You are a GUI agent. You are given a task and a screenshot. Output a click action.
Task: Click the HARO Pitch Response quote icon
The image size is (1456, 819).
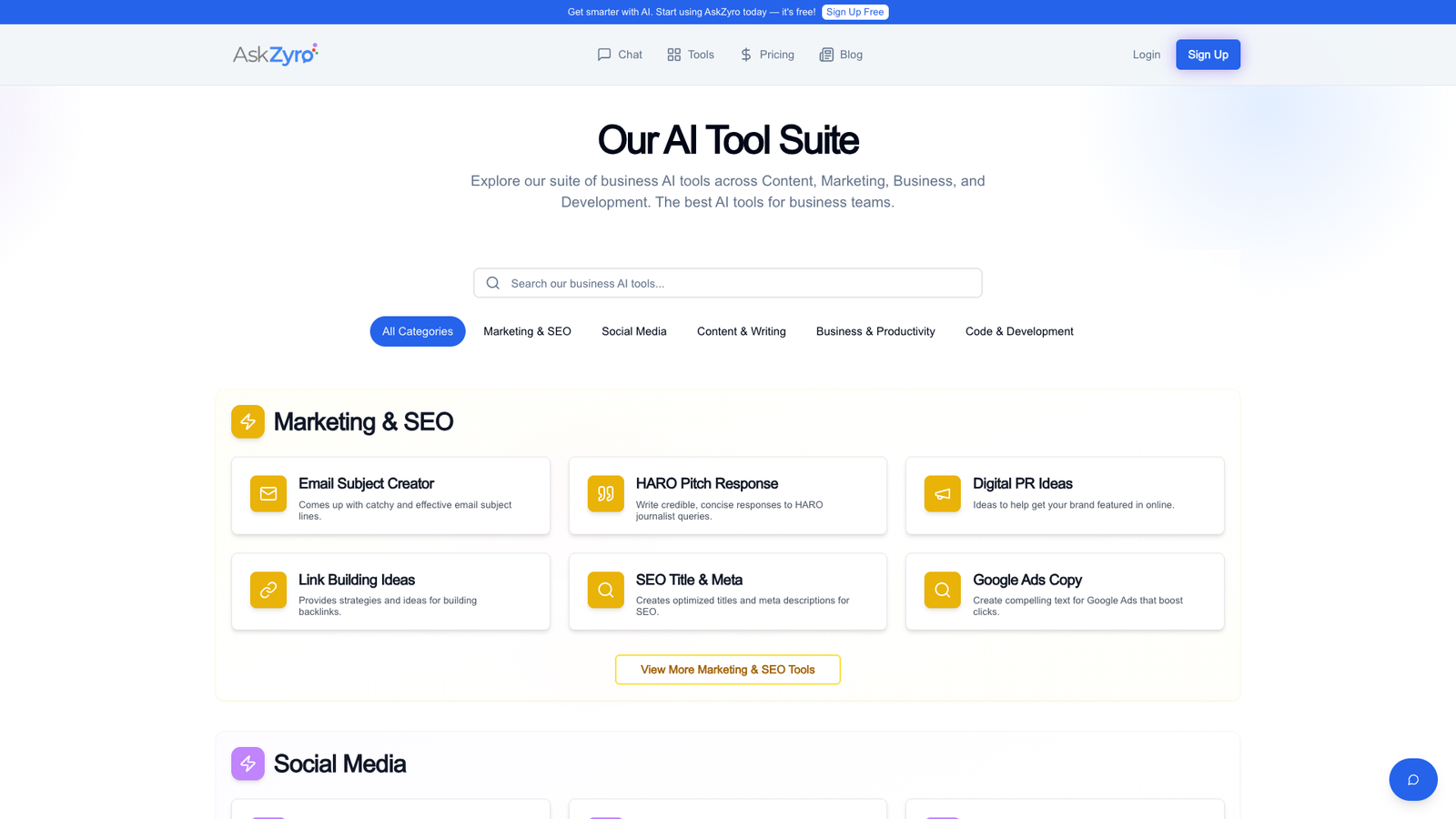tap(606, 493)
